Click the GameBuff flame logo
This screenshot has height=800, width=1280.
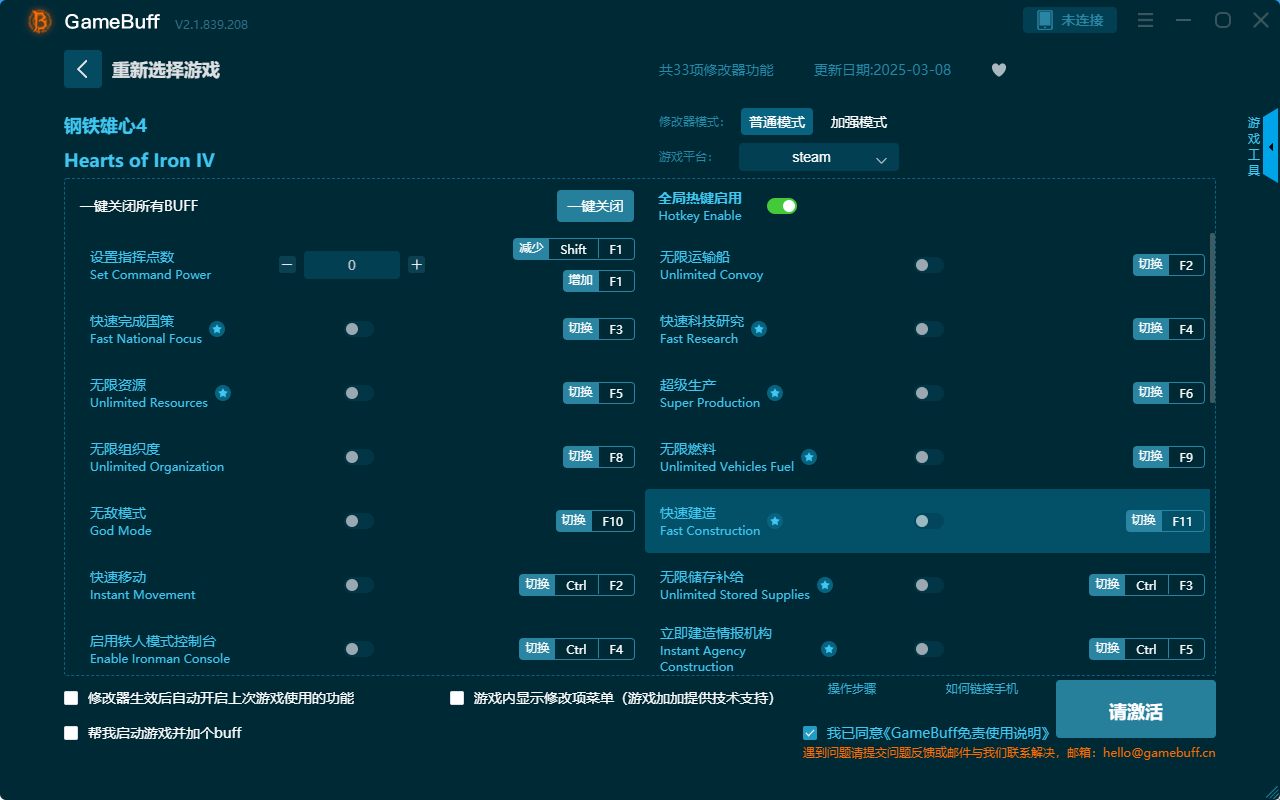coord(37,20)
